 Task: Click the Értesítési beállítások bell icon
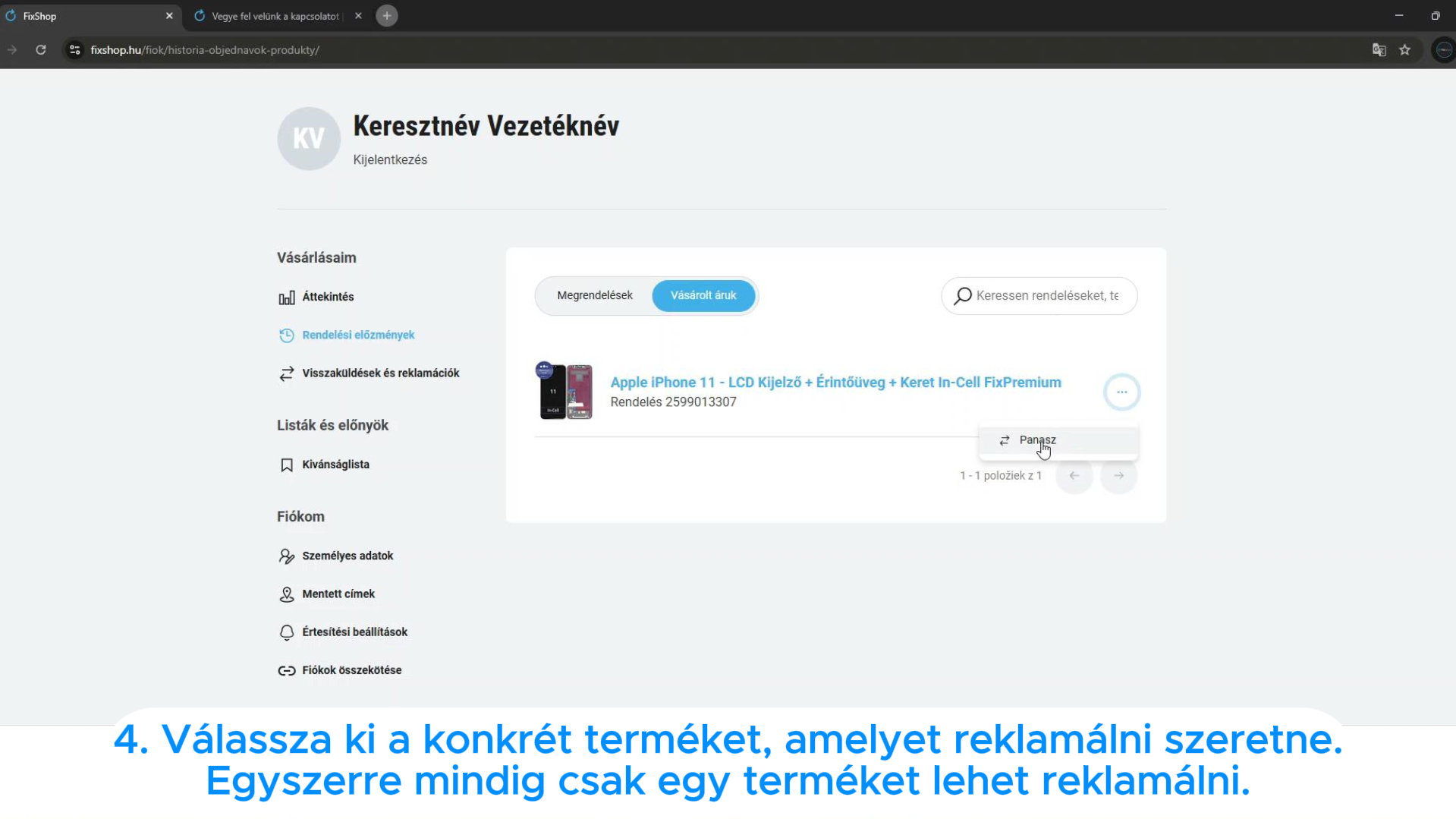pos(286,632)
